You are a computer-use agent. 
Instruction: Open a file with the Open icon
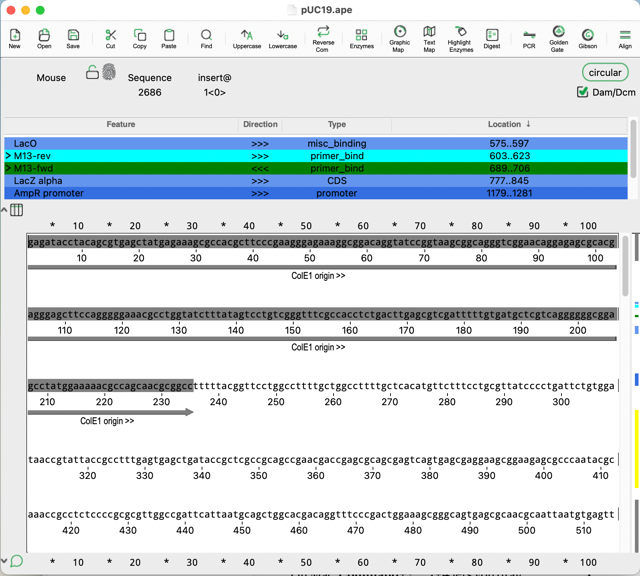coord(44,38)
